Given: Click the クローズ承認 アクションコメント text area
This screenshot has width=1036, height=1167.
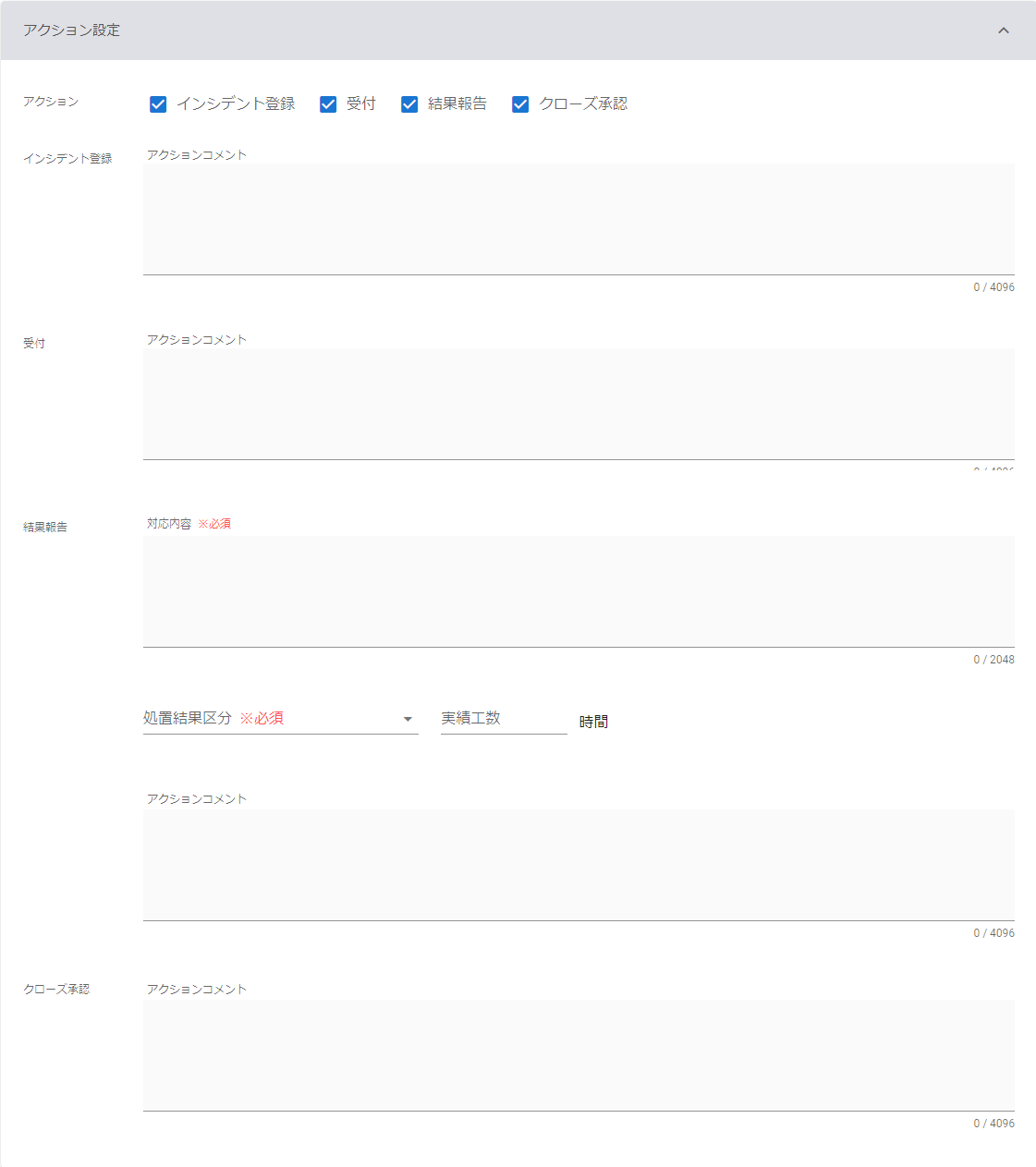Looking at the screenshot, I should coord(579,1055).
